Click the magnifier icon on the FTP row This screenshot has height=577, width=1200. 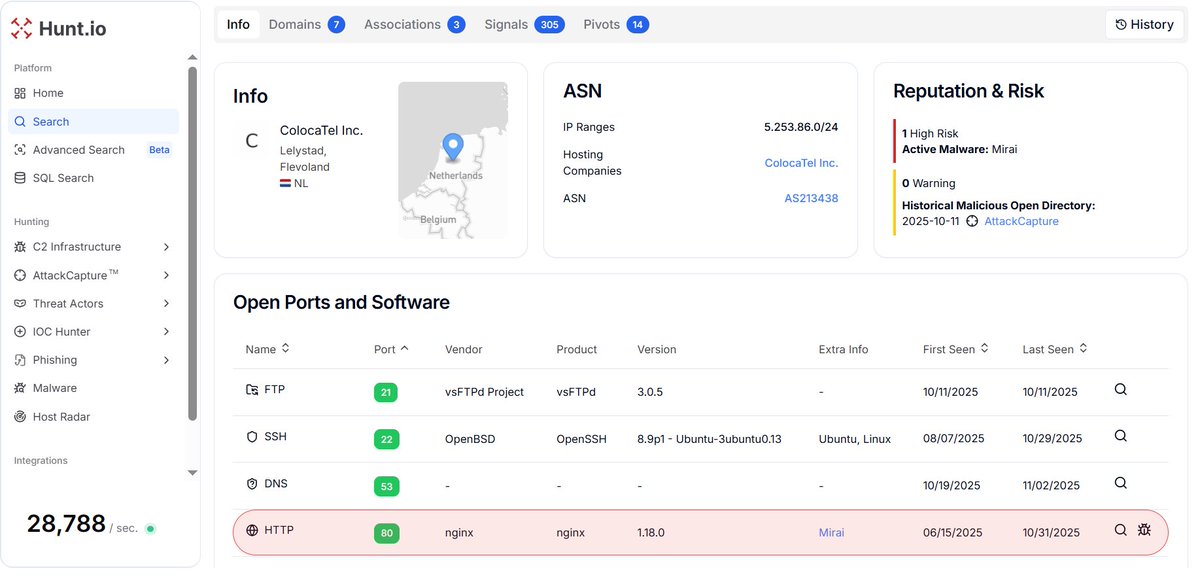(x=1120, y=391)
